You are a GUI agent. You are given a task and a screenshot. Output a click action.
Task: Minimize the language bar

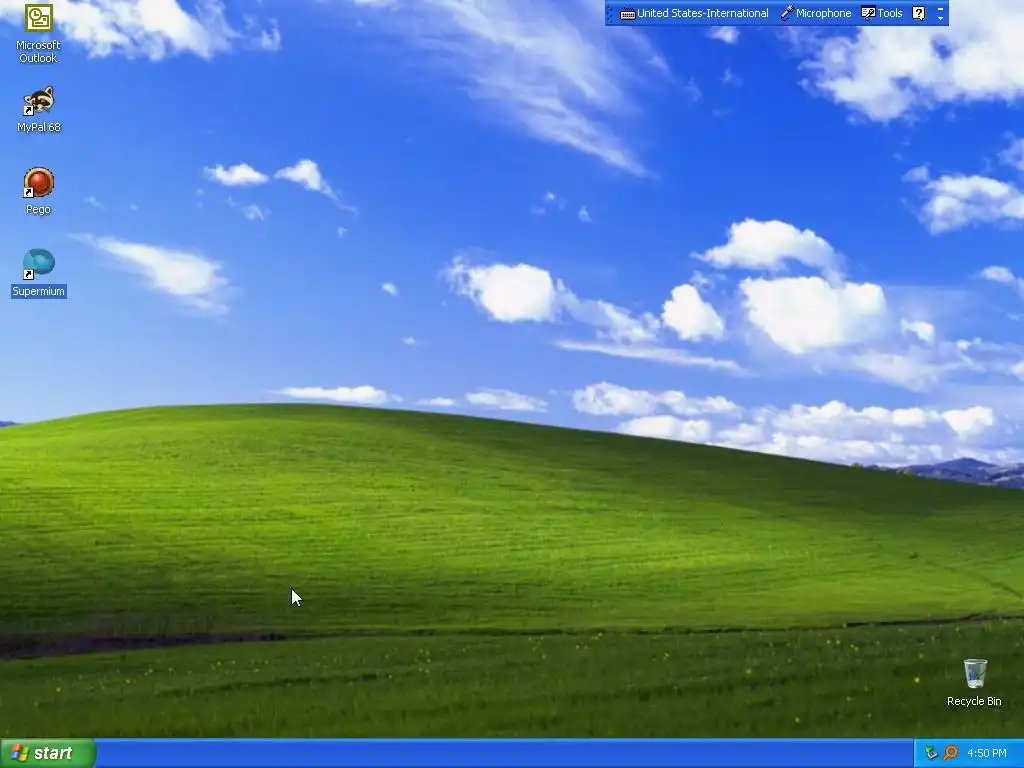click(x=940, y=8)
